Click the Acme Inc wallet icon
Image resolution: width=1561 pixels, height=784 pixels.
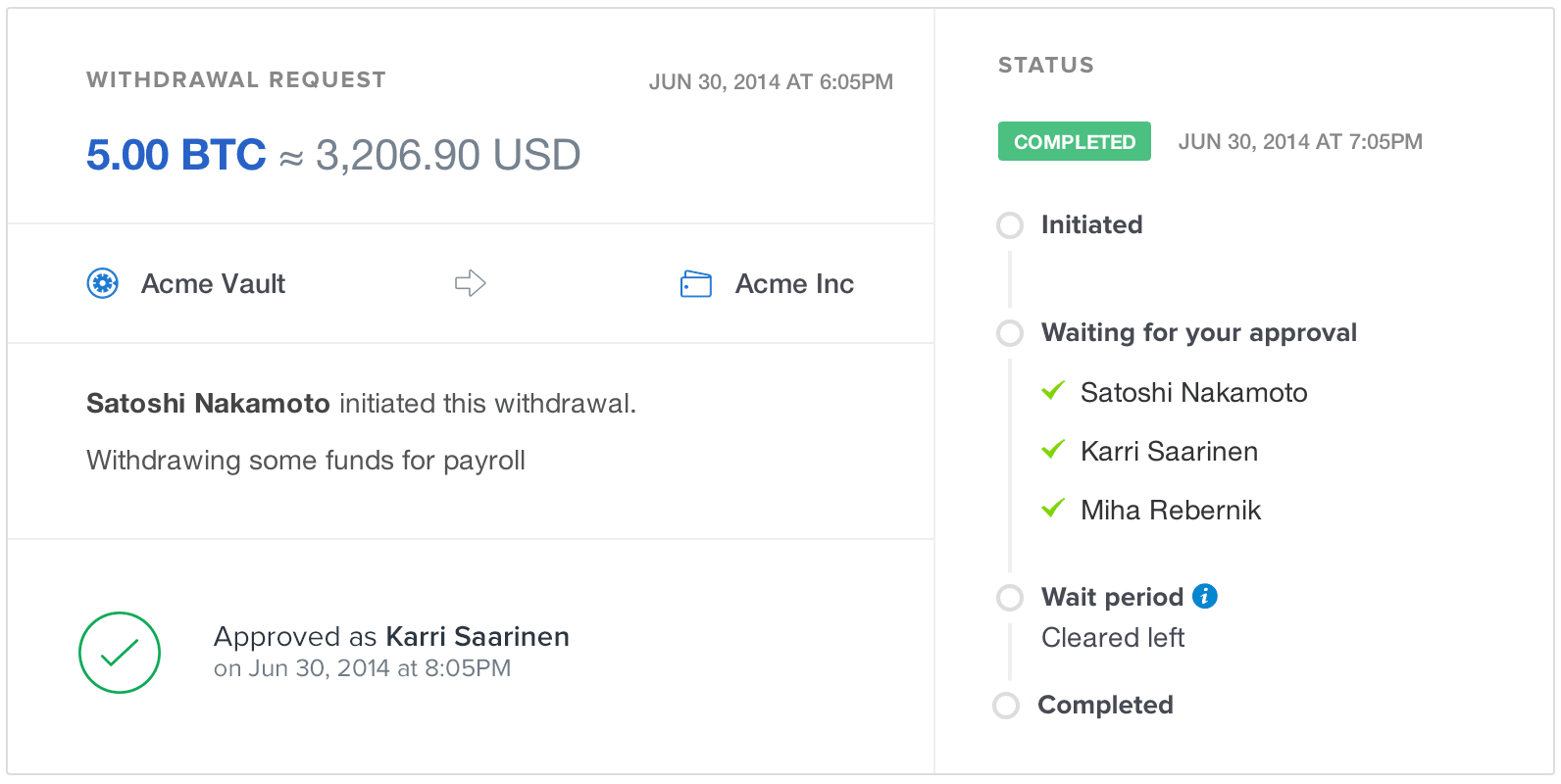[x=695, y=284]
